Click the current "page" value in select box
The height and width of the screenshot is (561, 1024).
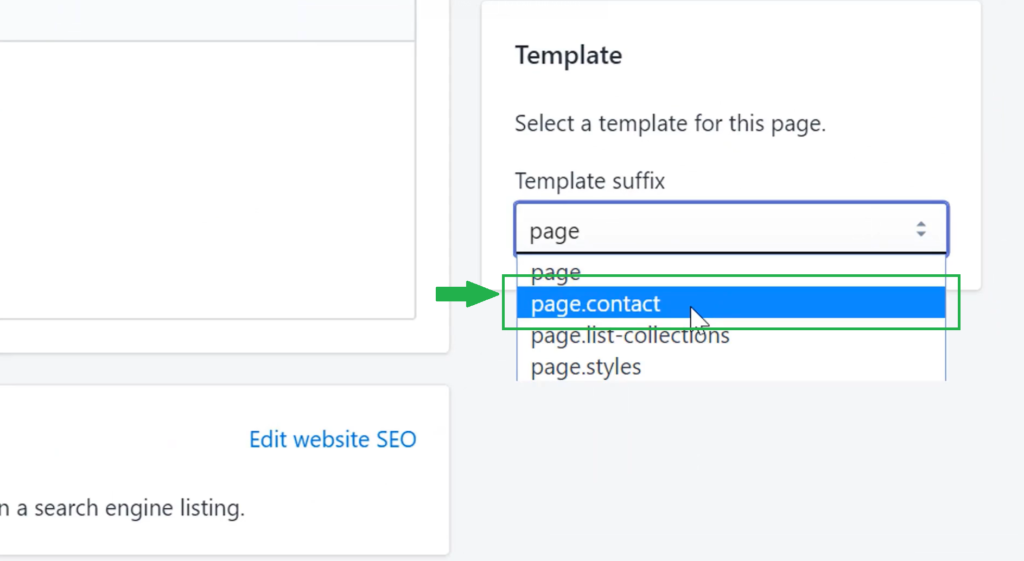click(x=554, y=231)
